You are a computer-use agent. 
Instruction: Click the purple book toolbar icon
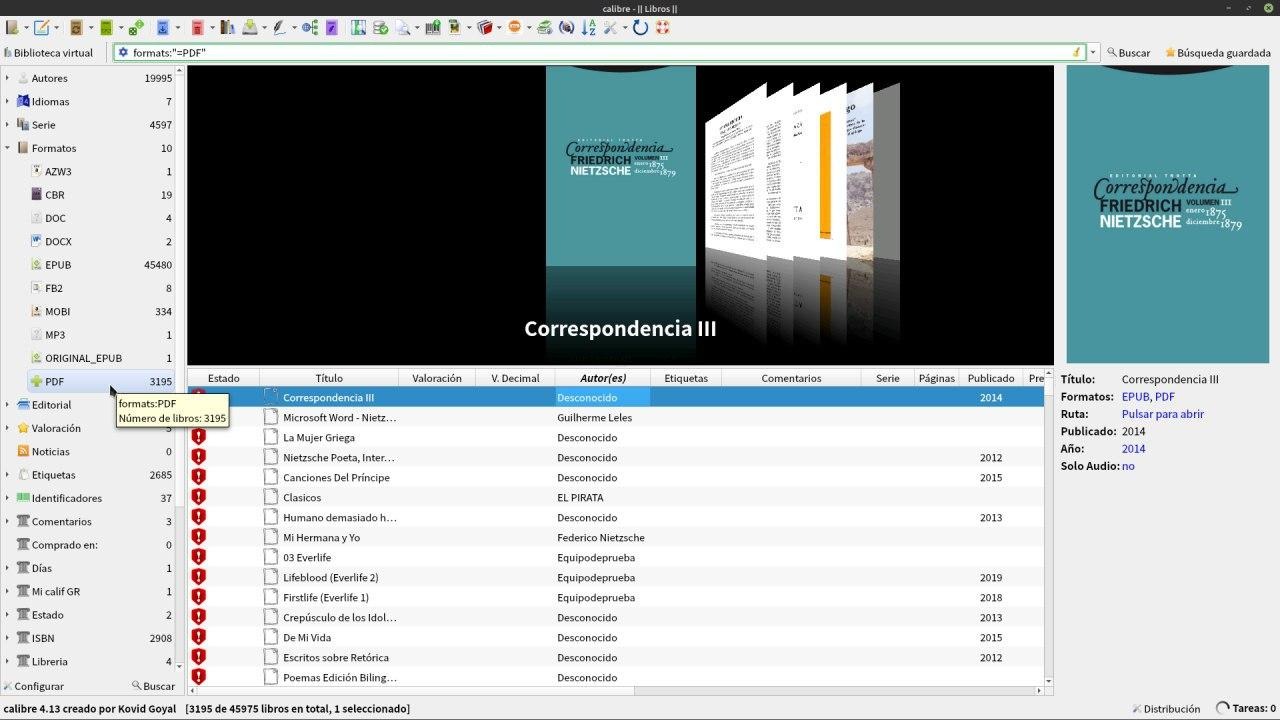pos(331,27)
